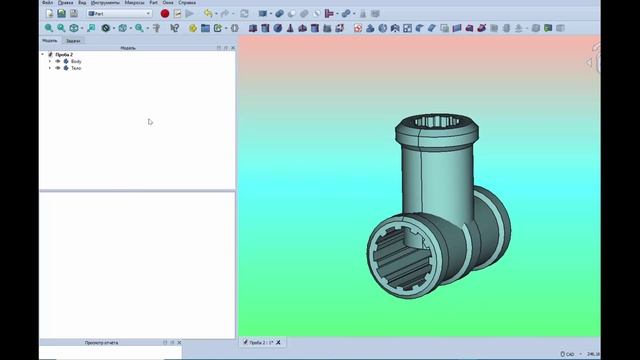Open the Part workbench selector dropdown
The width and height of the screenshot is (640, 360).
120,13
